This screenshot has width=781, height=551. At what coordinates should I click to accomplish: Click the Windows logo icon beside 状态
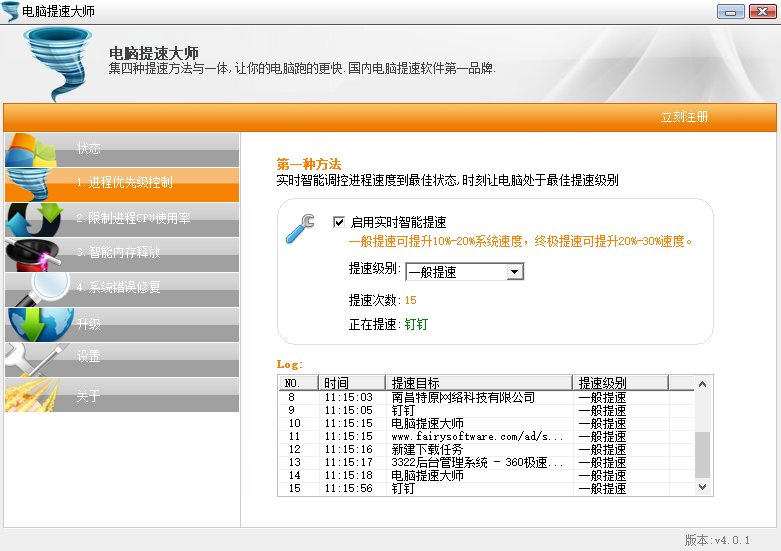coord(30,152)
